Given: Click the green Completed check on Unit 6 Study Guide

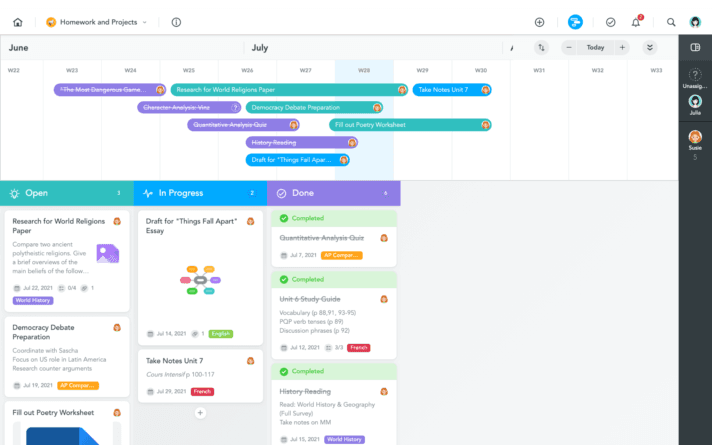Looking at the screenshot, I should (x=284, y=280).
